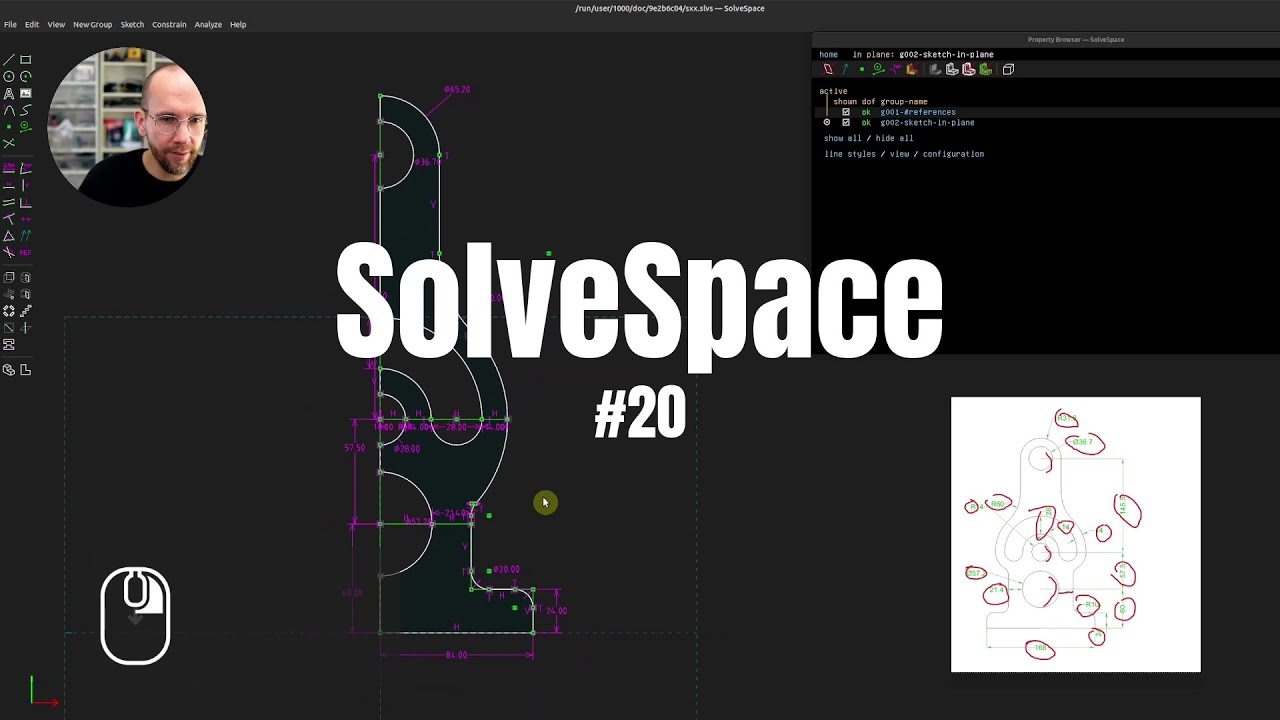Open the Analyze menu
This screenshot has height=720, width=1280.
click(208, 24)
